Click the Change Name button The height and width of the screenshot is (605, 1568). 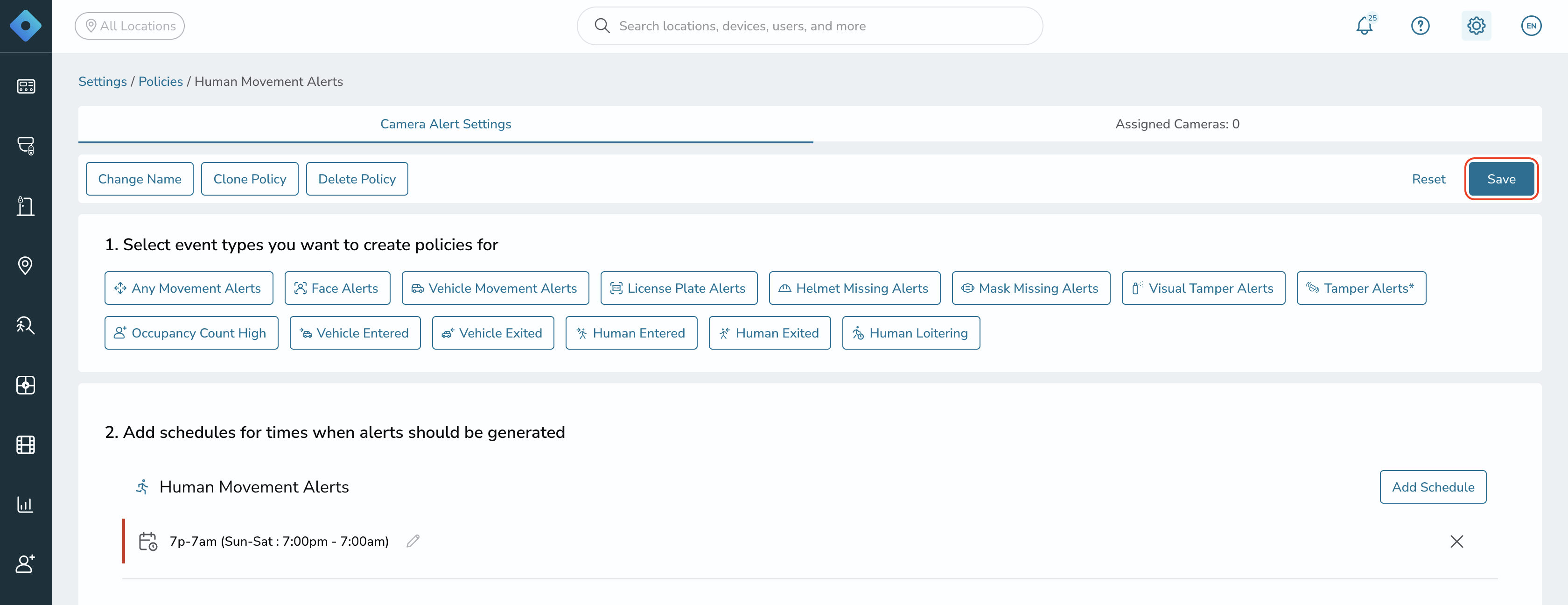pyautogui.click(x=140, y=179)
